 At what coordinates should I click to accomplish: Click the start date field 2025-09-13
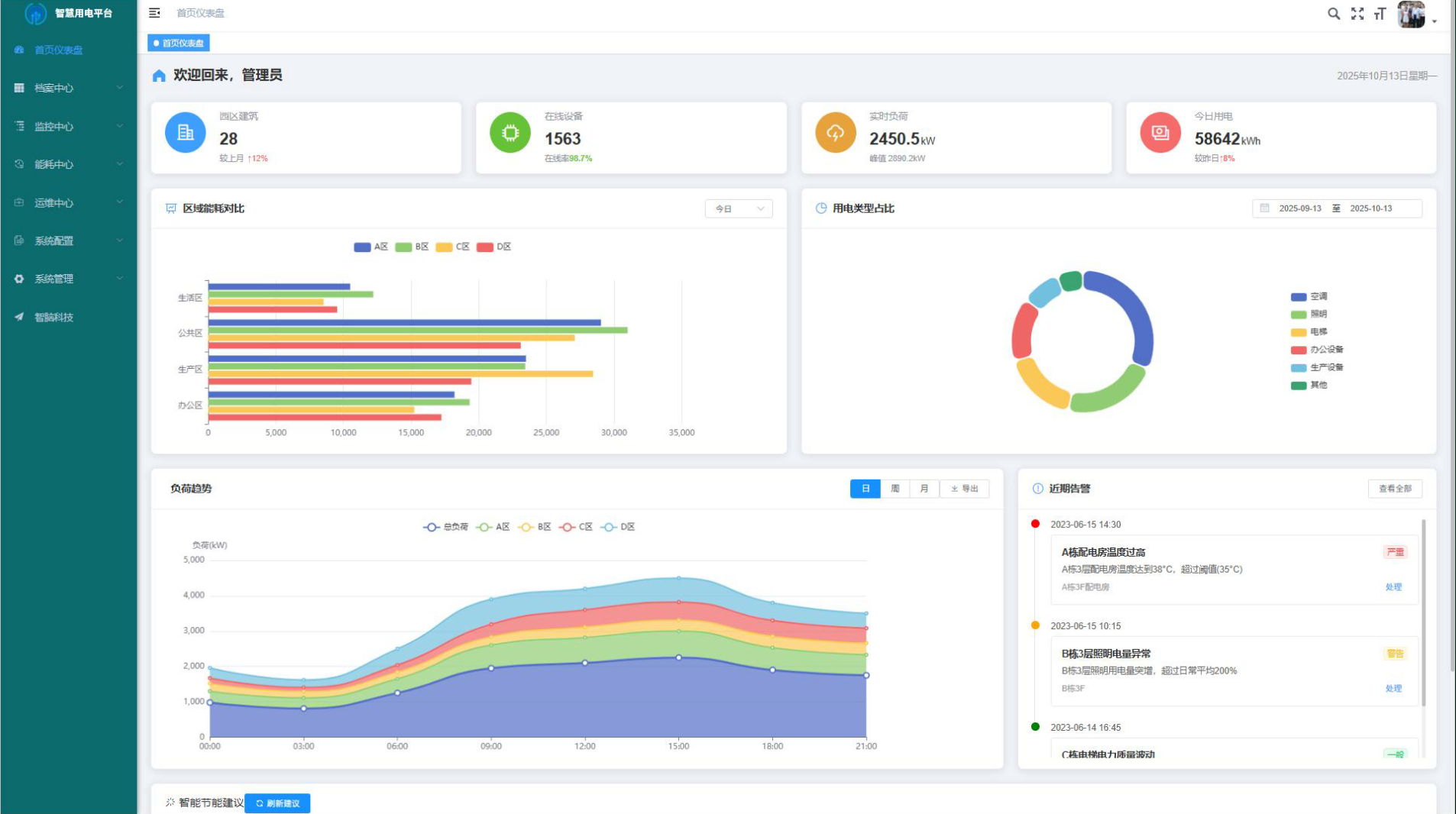(1299, 208)
